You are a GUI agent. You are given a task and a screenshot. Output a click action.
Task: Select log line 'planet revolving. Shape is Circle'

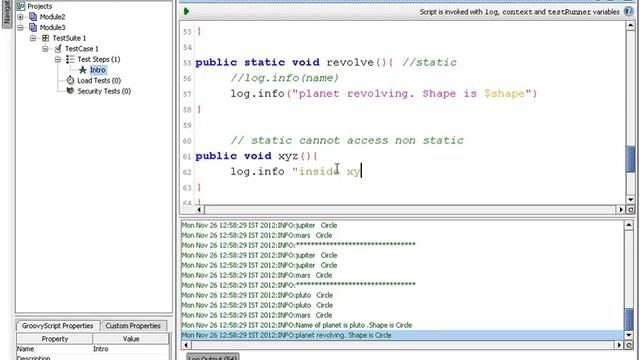pyautogui.click(x=402, y=335)
